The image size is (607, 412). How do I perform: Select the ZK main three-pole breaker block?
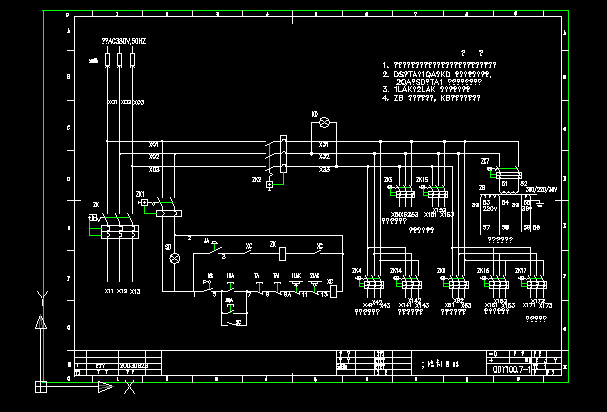(x=120, y=232)
